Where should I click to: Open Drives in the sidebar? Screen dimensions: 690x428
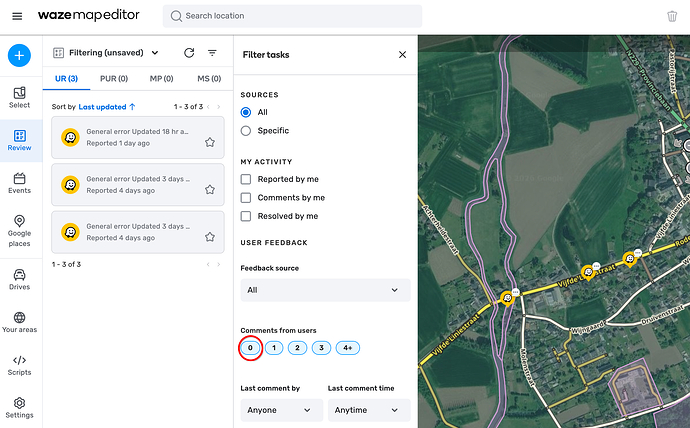(19, 279)
